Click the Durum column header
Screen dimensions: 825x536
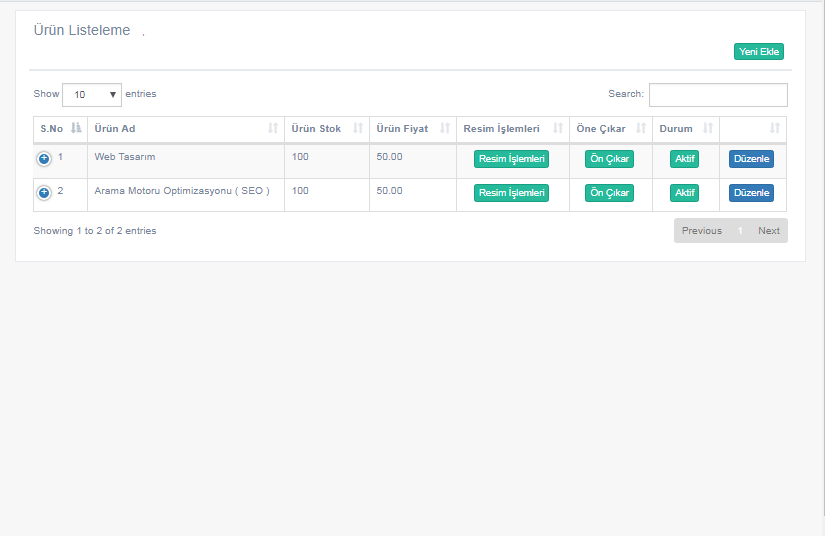pos(686,129)
